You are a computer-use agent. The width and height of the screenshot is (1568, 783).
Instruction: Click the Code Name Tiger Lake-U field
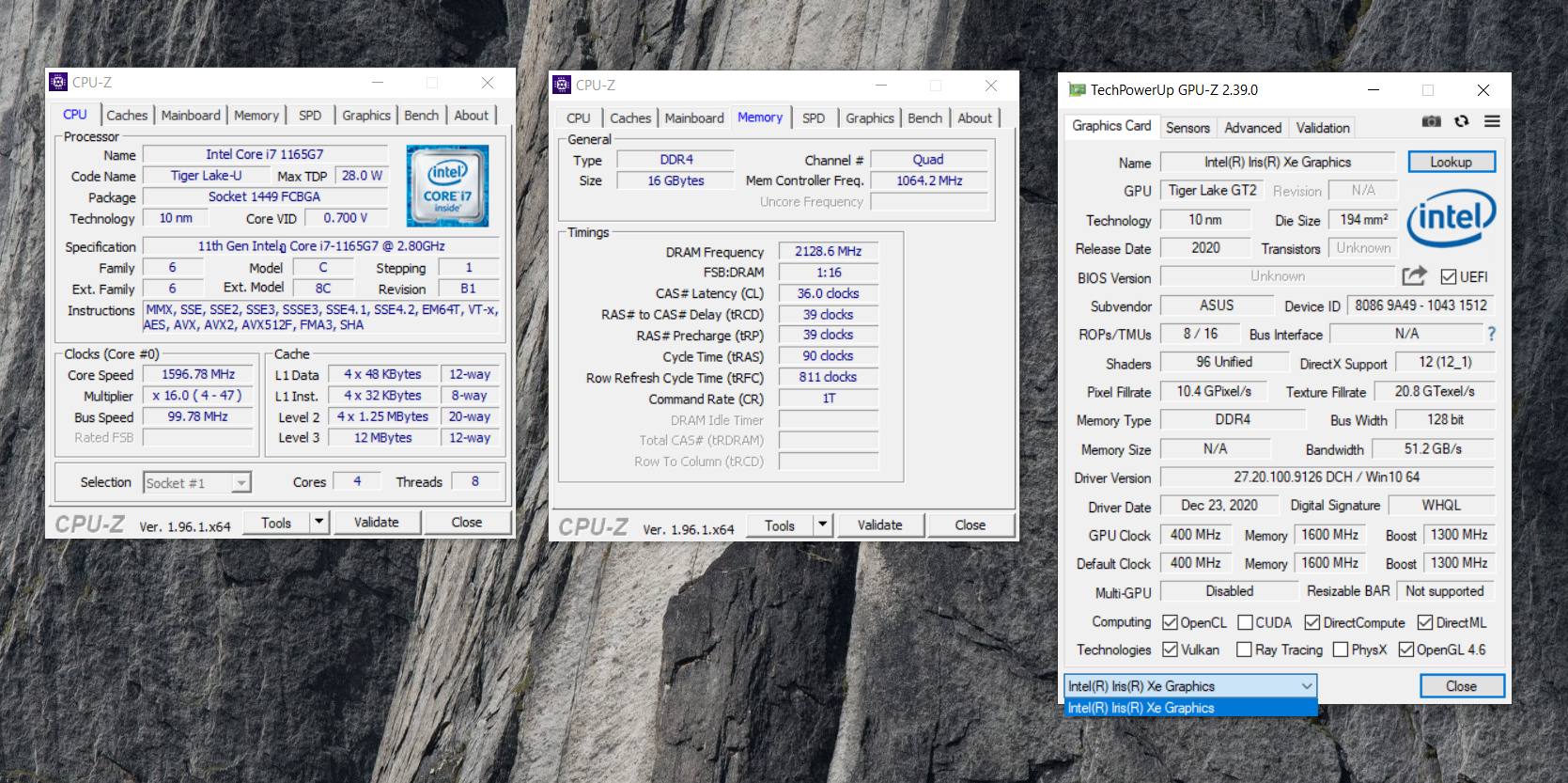(206, 176)
